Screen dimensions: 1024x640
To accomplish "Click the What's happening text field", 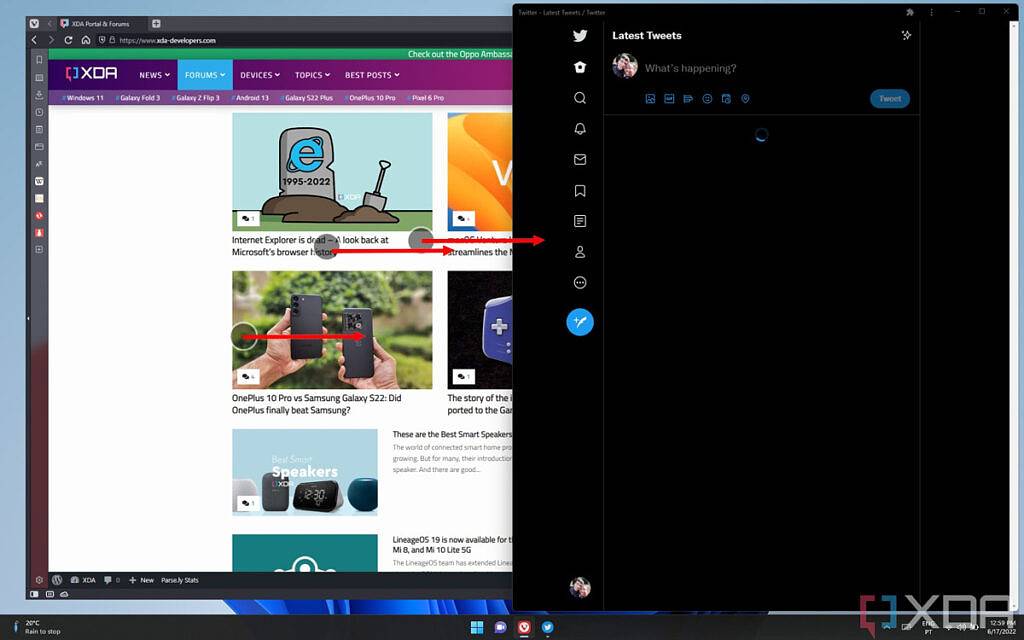I will tap(690, 68).
